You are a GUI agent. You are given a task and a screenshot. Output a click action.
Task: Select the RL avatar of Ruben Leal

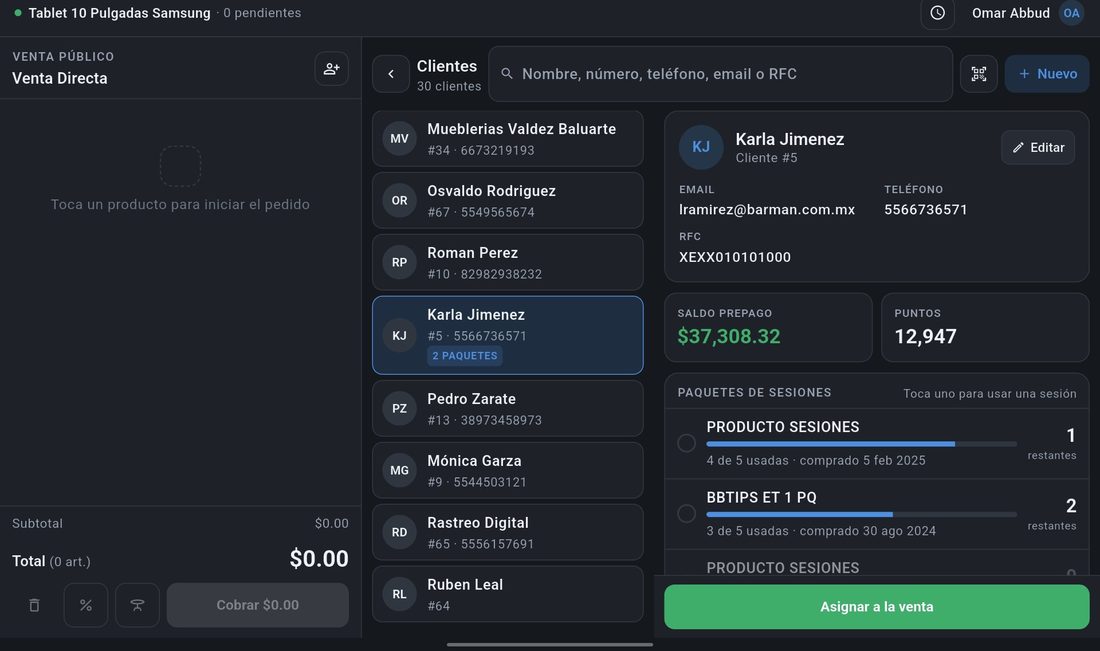(399, 593)
